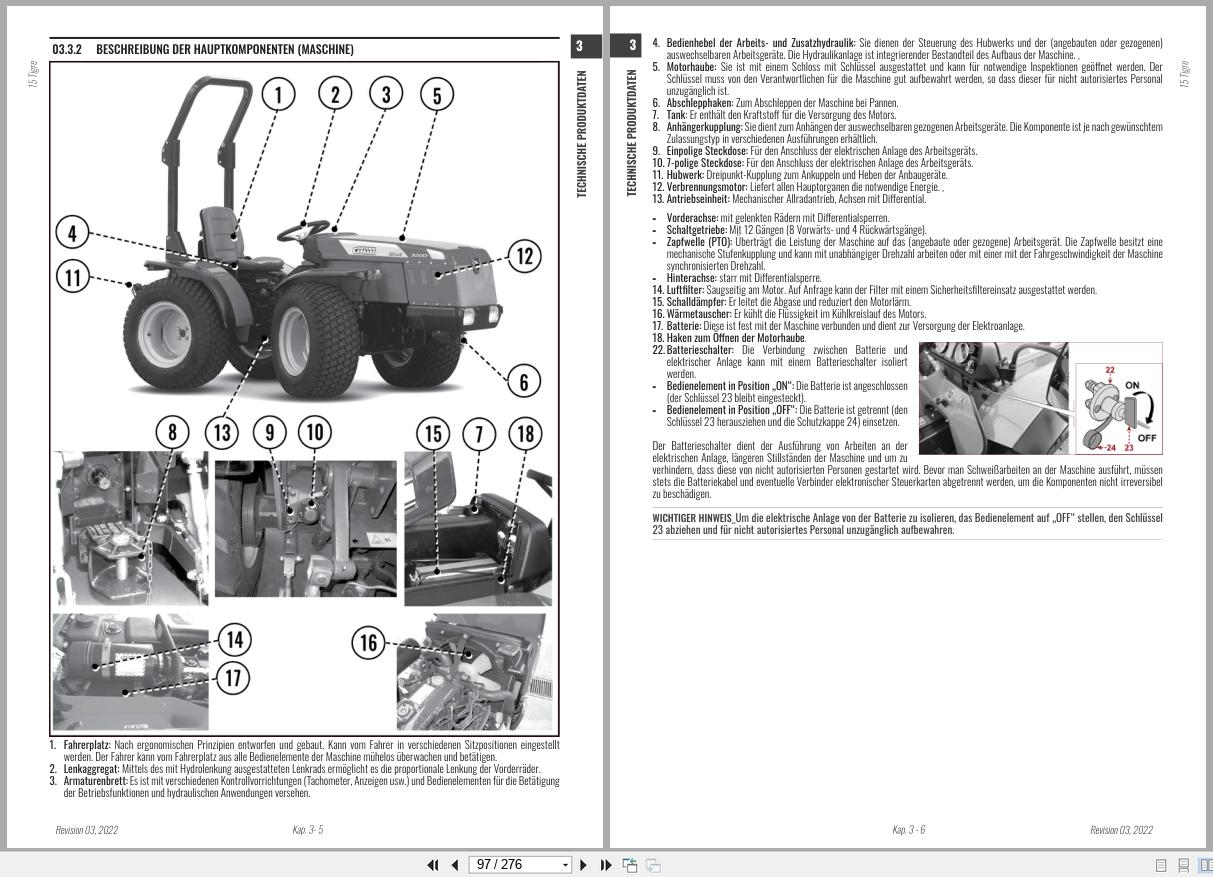Jump to the last page of the document
1213x877 pixels.
[606, 865]
